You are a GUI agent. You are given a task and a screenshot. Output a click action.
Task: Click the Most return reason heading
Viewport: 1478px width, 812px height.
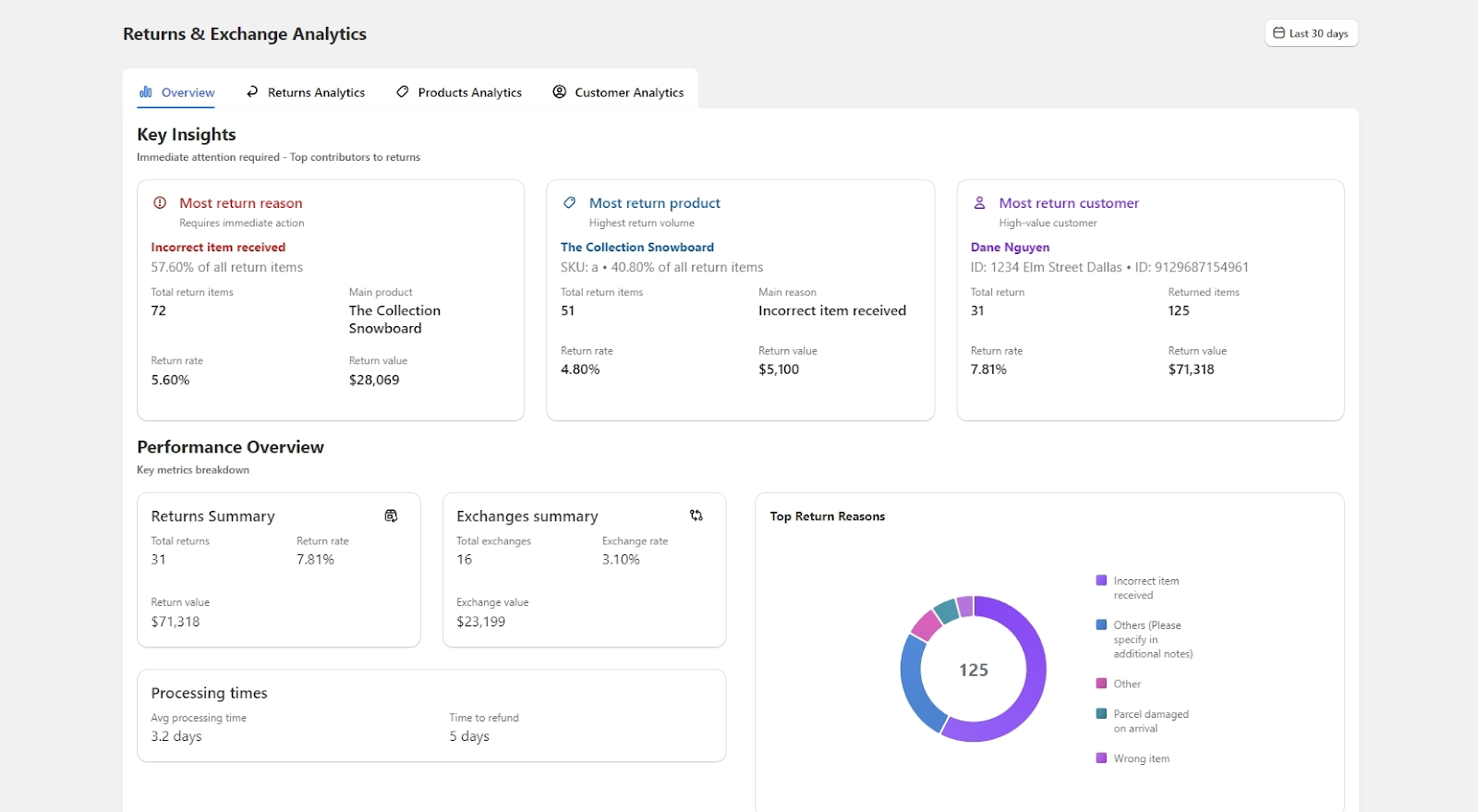click(241, 203)
